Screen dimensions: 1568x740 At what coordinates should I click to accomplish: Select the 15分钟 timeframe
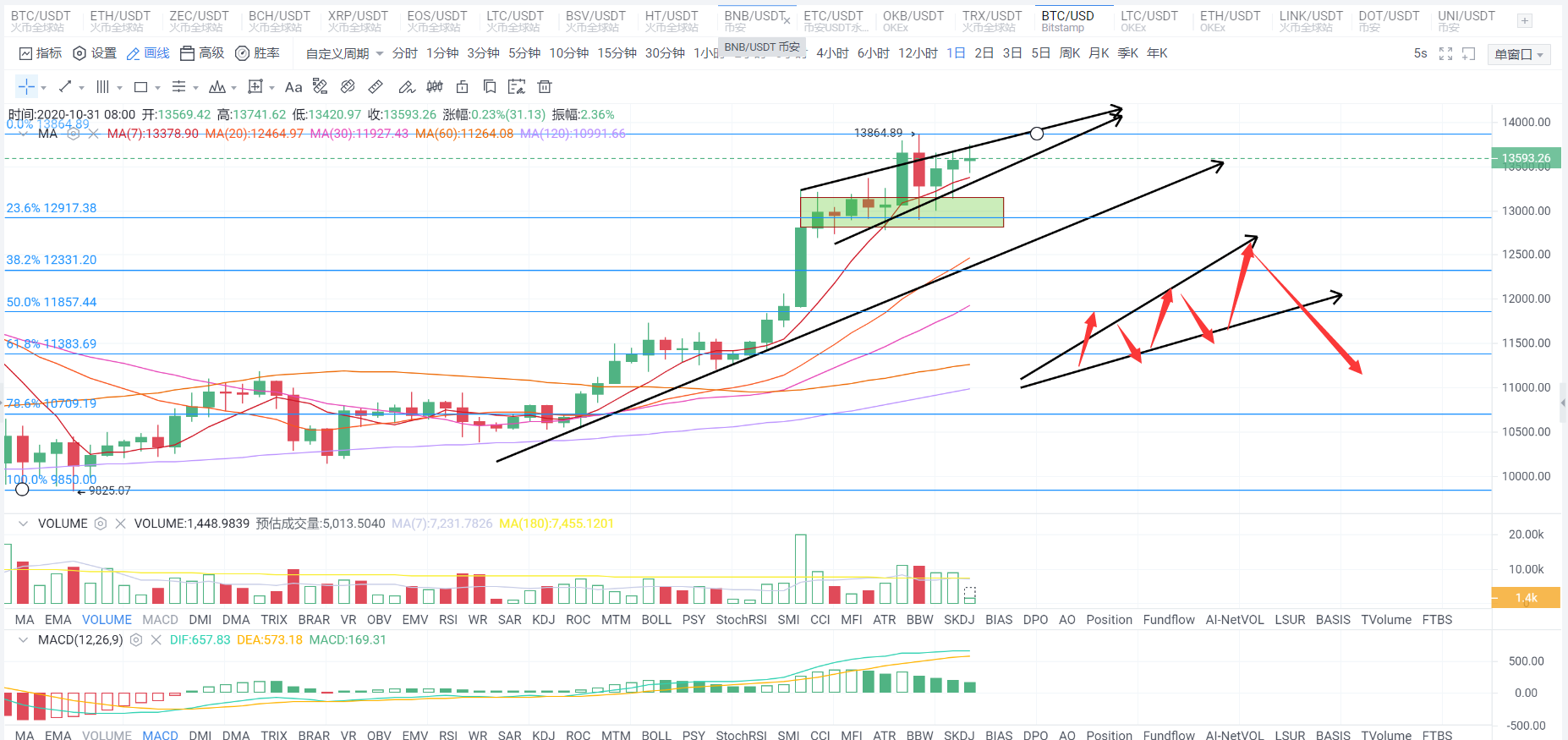tap(617, 53)
